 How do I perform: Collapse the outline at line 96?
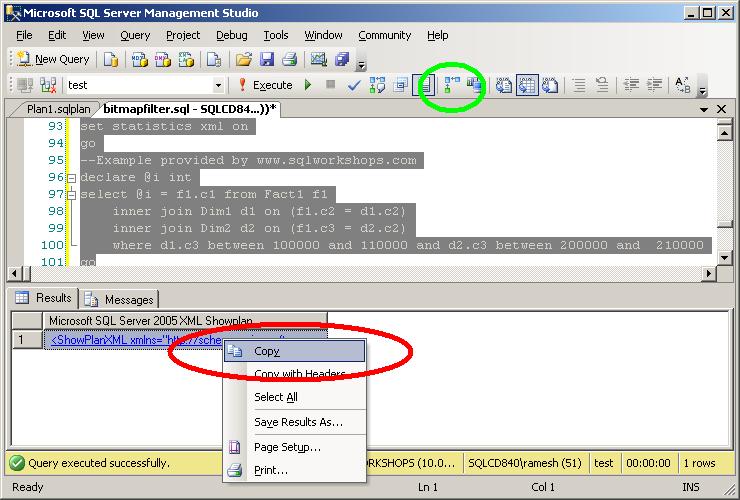(71, 178)
